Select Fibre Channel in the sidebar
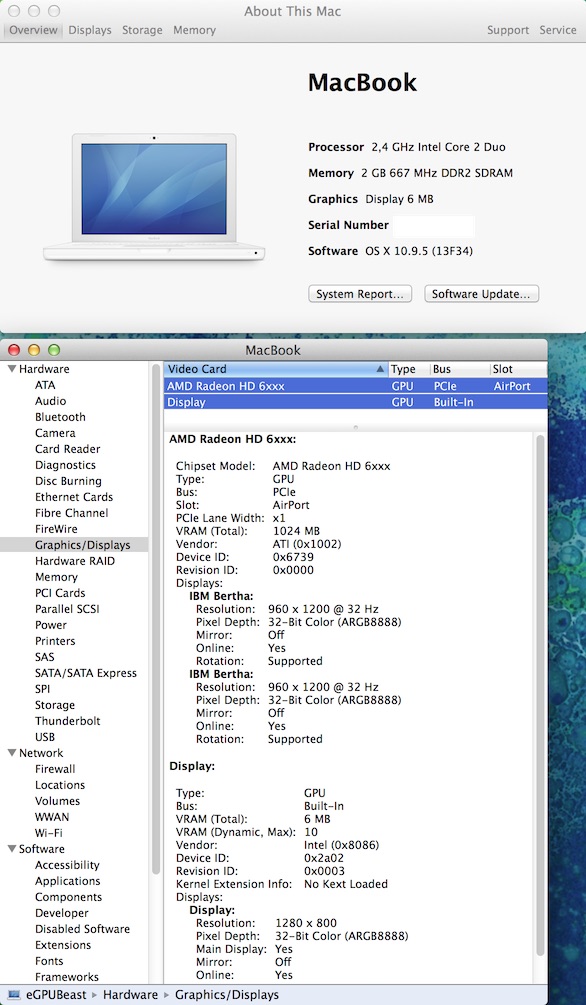Image resolution: width=586 pixels, height=1005 pixels. coord(72,513)
